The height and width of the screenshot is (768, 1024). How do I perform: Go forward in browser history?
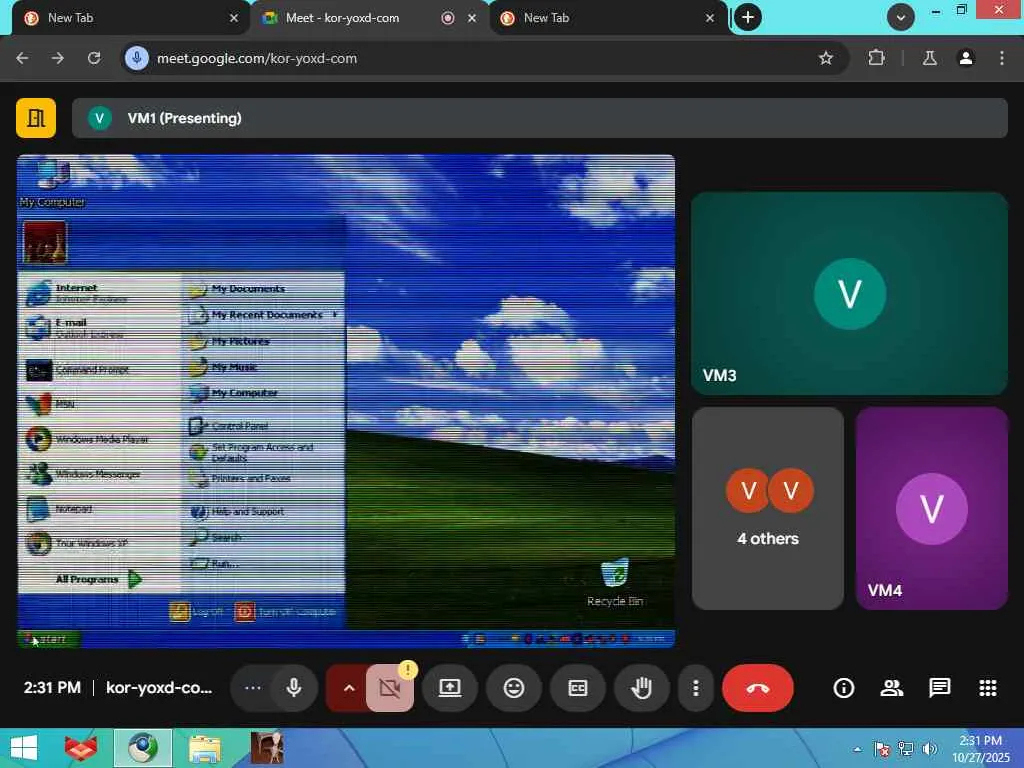tap(58, 58)
